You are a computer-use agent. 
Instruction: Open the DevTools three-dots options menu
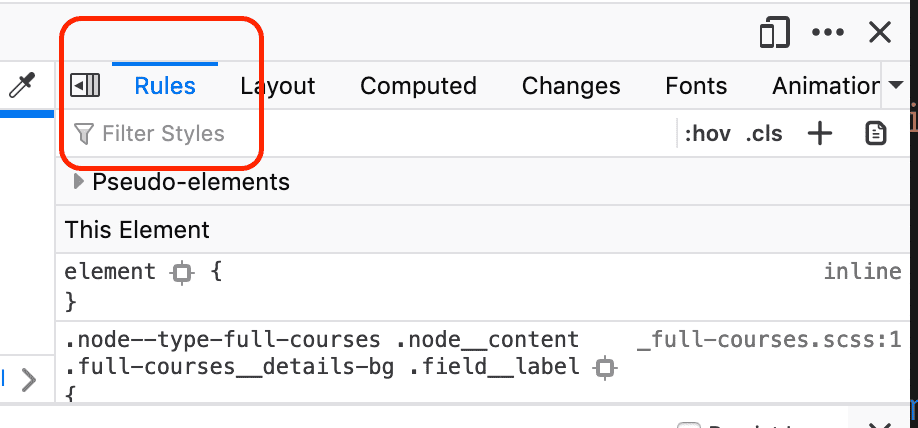click(828, 33)
